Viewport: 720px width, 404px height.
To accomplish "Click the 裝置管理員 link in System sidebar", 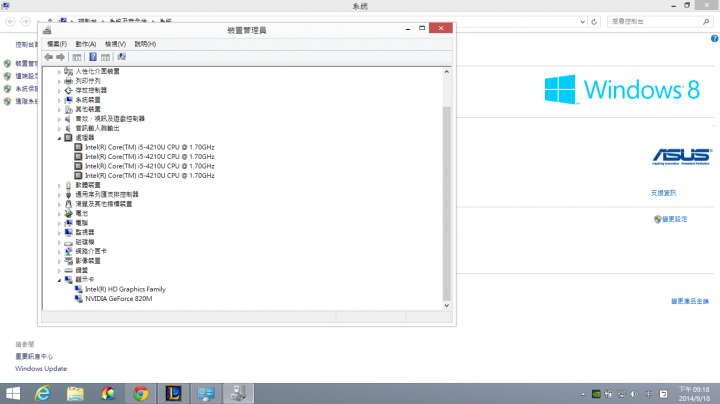I will pos(26,63).
